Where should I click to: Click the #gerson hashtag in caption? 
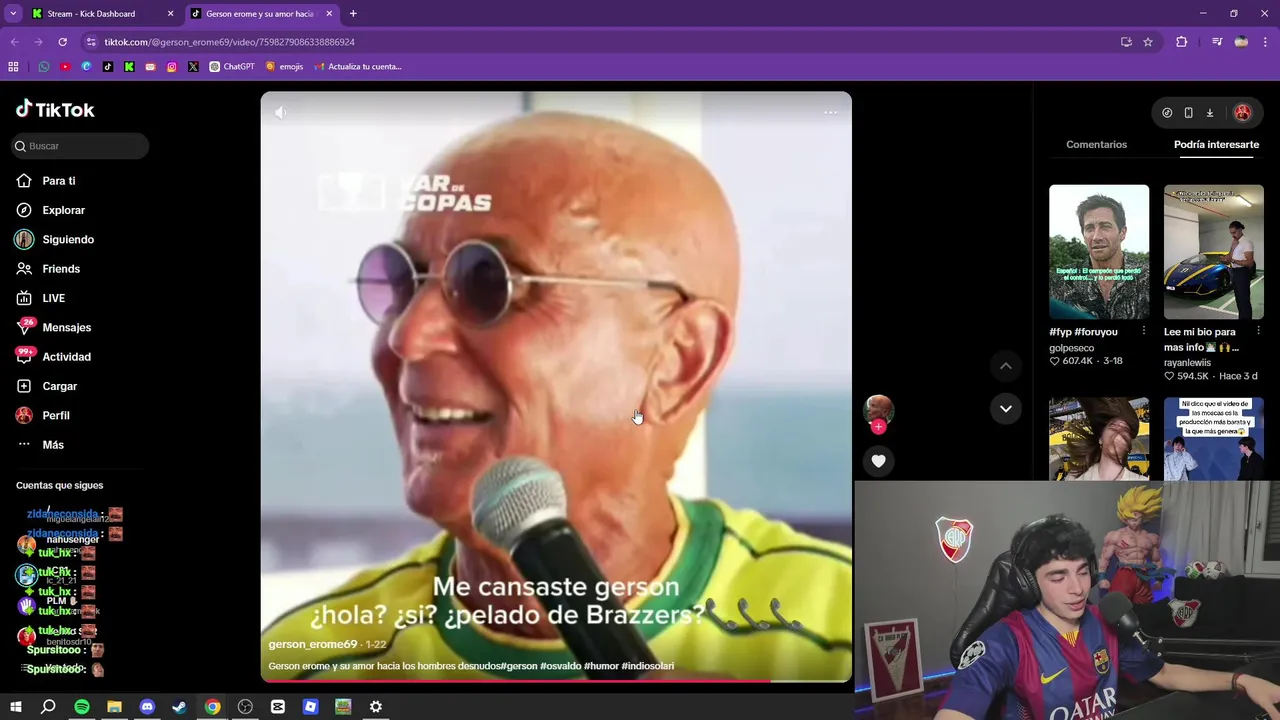click(518, 666)
